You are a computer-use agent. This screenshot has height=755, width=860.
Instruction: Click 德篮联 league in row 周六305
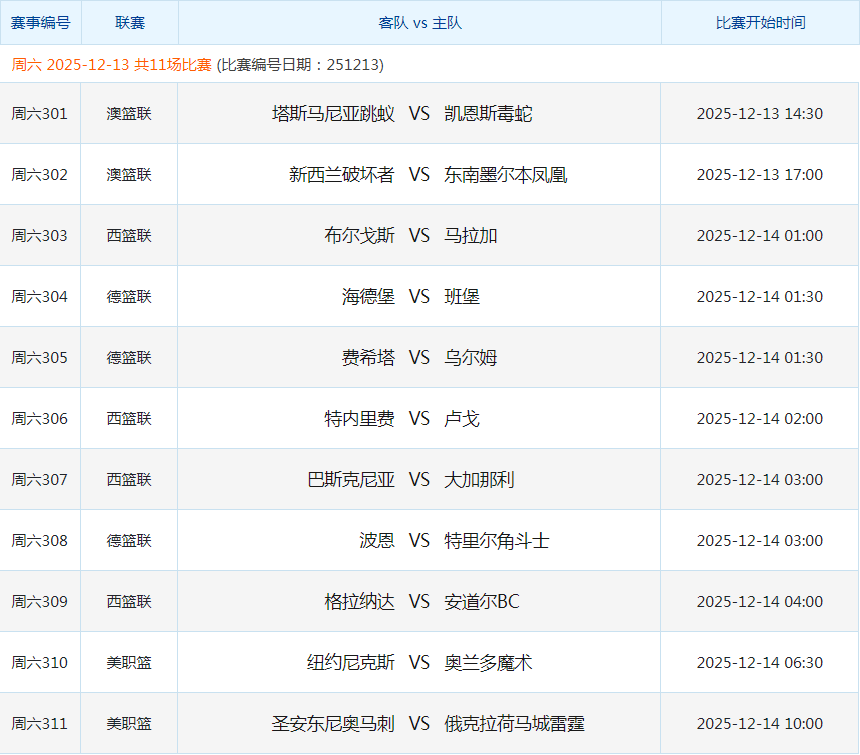tap(129, 358)
